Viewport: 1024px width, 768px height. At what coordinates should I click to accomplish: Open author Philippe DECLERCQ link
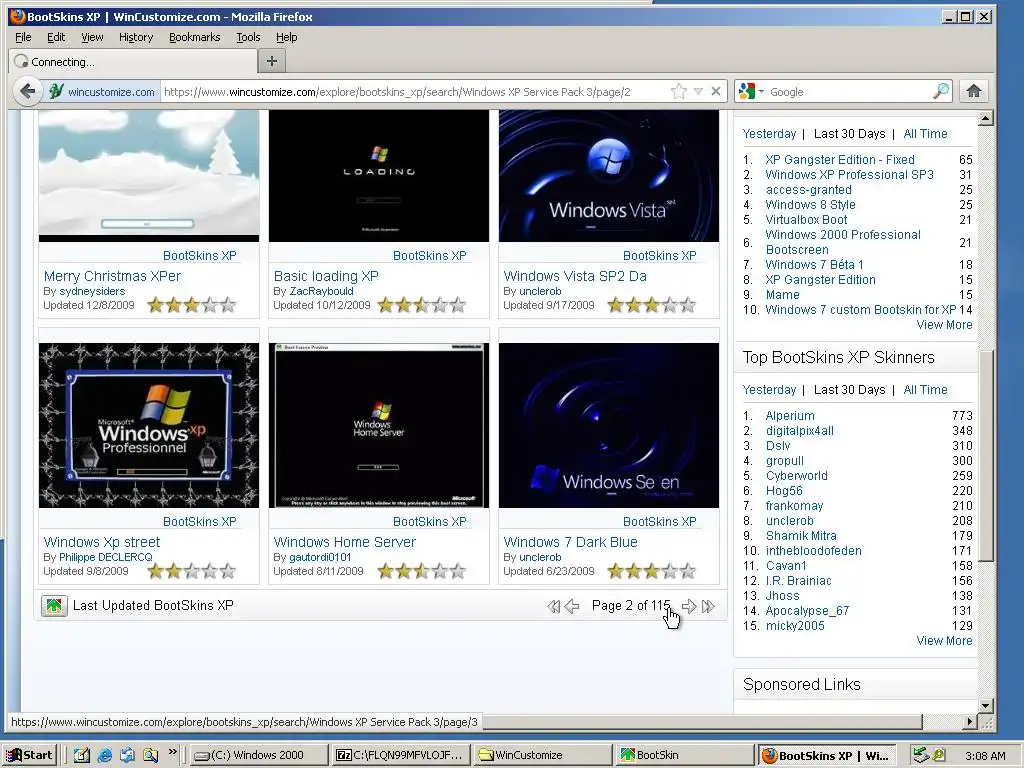[x=106, y=557]
